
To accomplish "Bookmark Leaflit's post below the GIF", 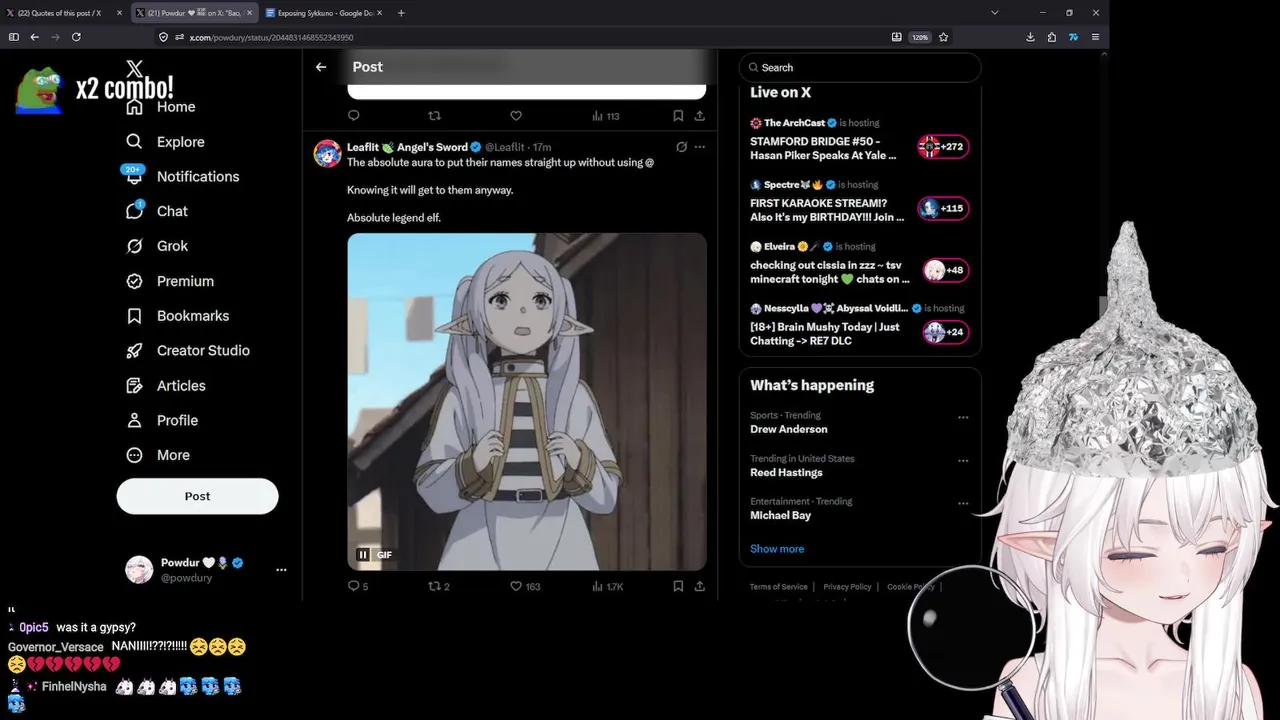I will pyautogui.click(x=678, y=586).
